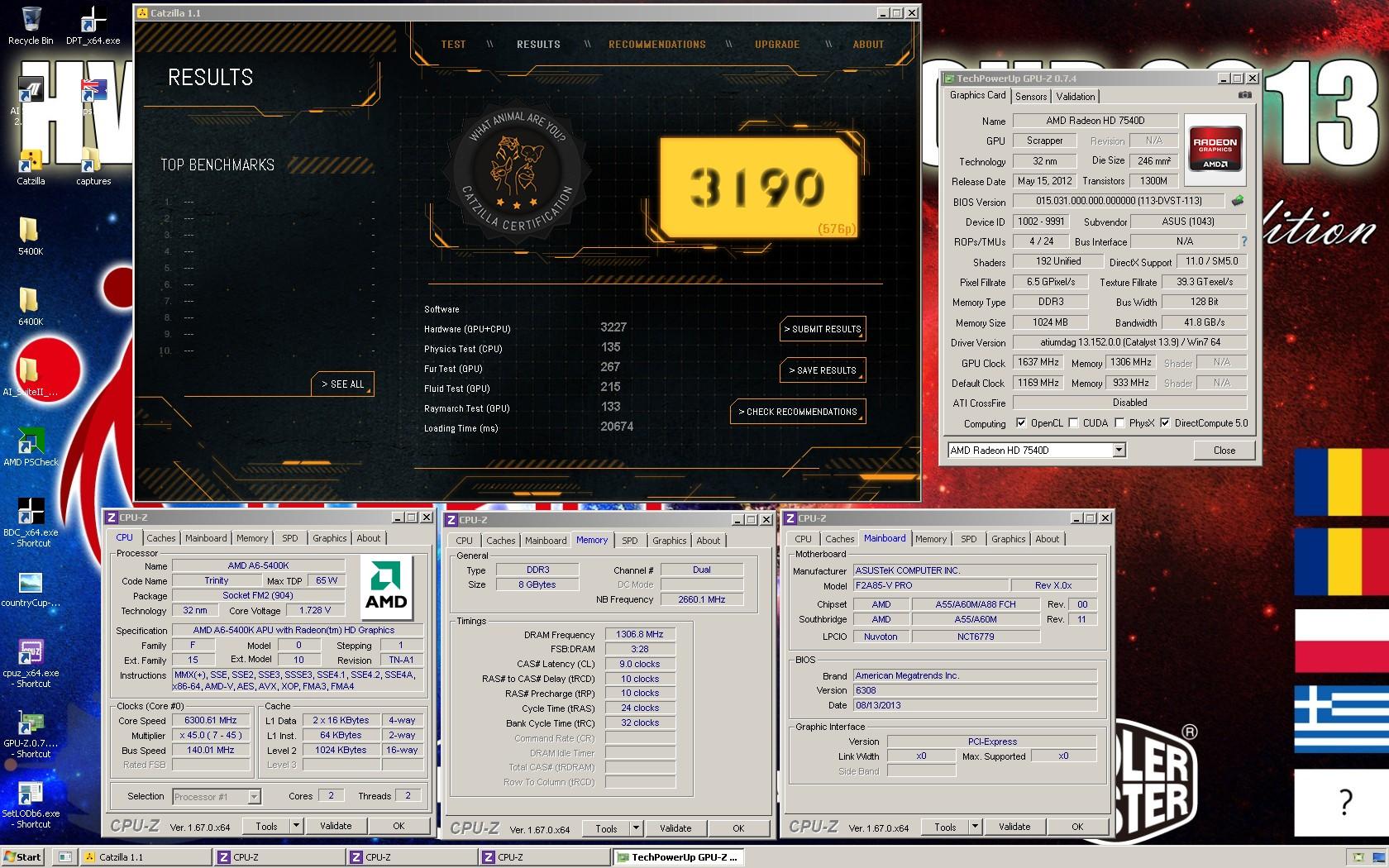Click the GPU Name field AMD Radeon HD 7540D
The height and width of the screenshot is (868, 1389).
pyautogui.click(x=1095, y=121)
